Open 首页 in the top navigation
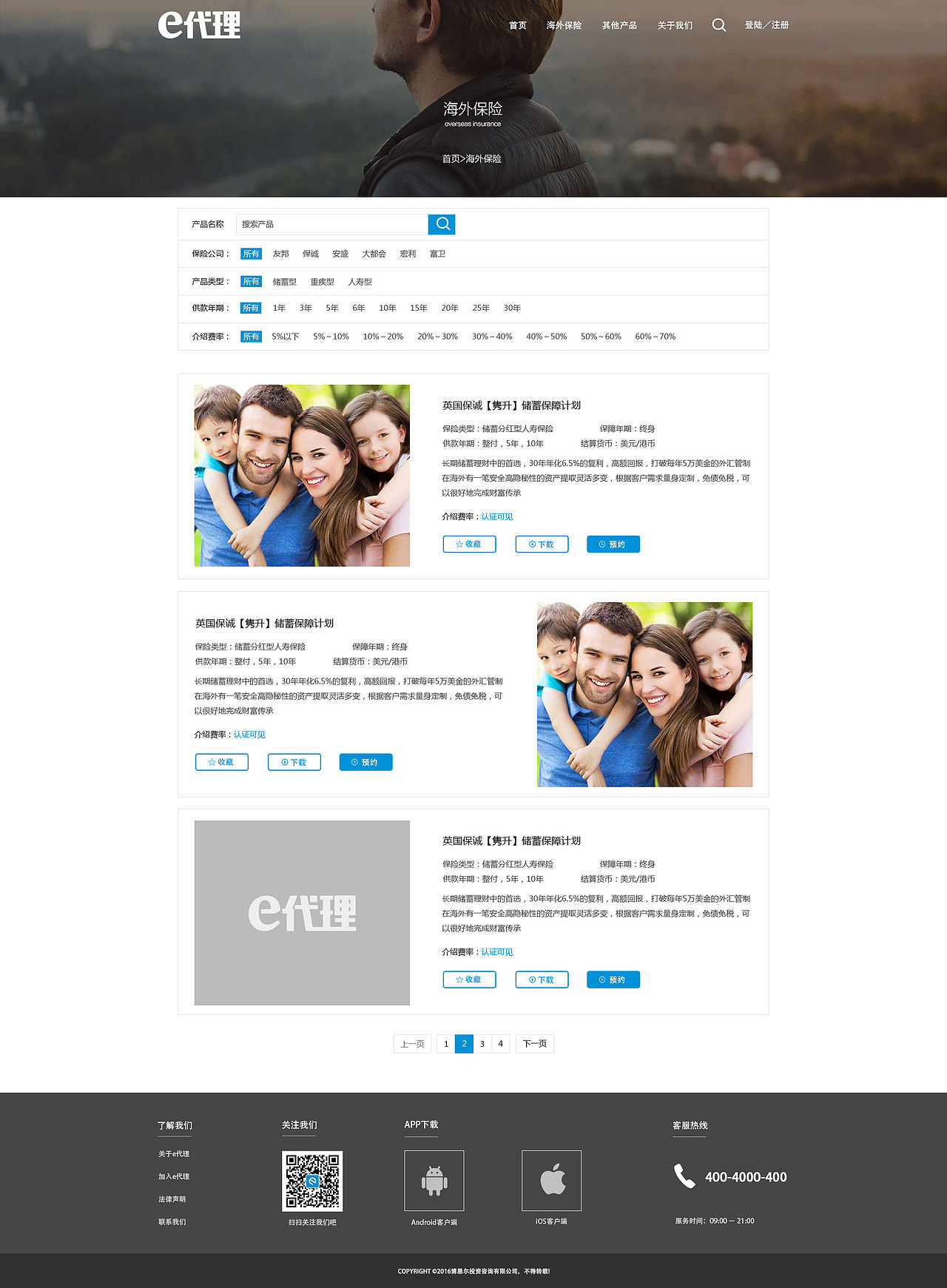This screenshot has width=947, height=1288. (518, 25)
